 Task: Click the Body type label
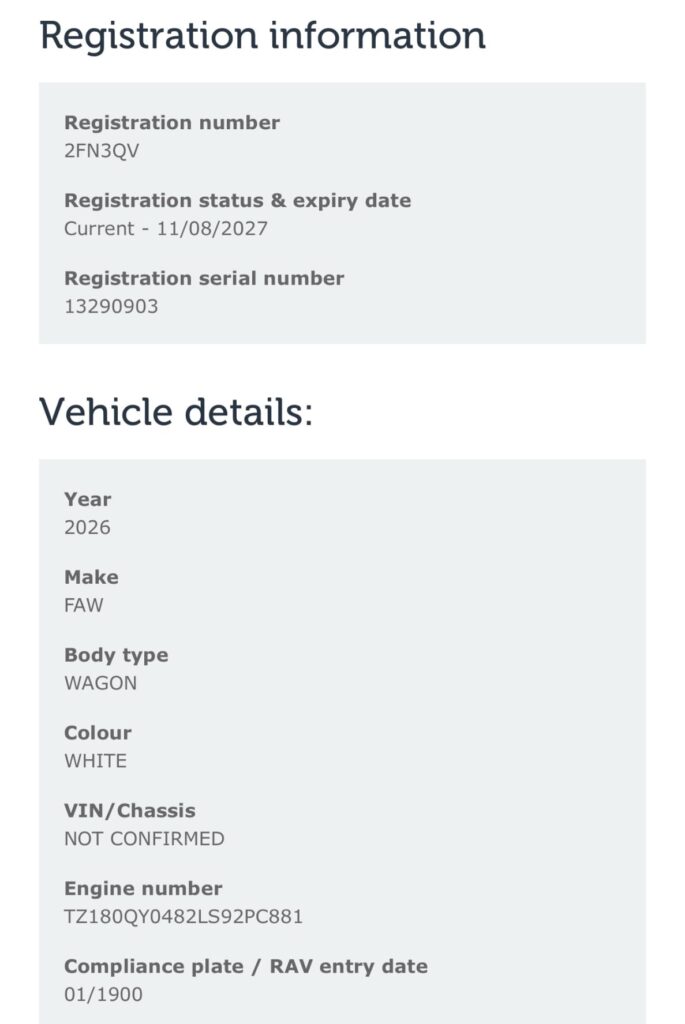click(116, 655)
